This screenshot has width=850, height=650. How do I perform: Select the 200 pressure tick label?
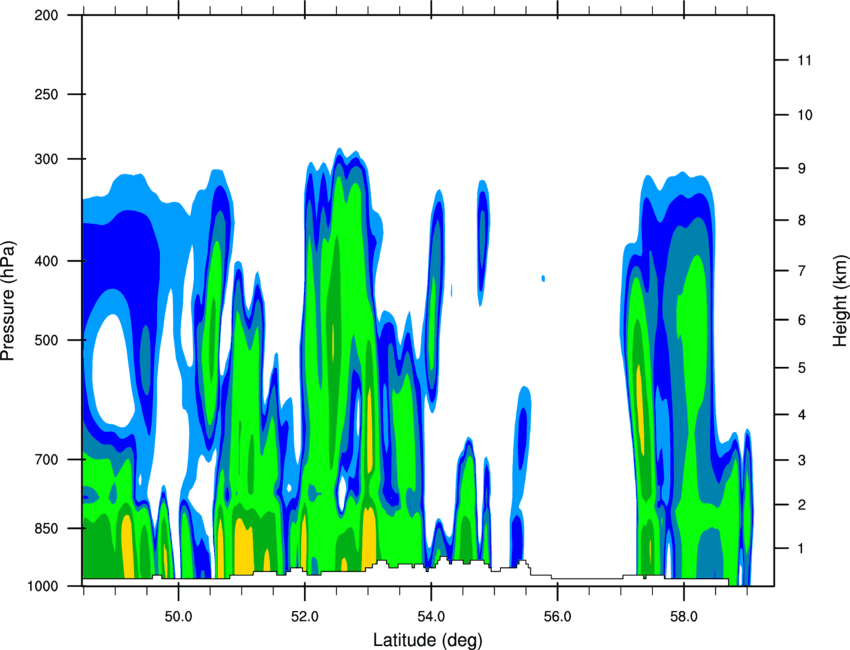click(x=46, y=15)
